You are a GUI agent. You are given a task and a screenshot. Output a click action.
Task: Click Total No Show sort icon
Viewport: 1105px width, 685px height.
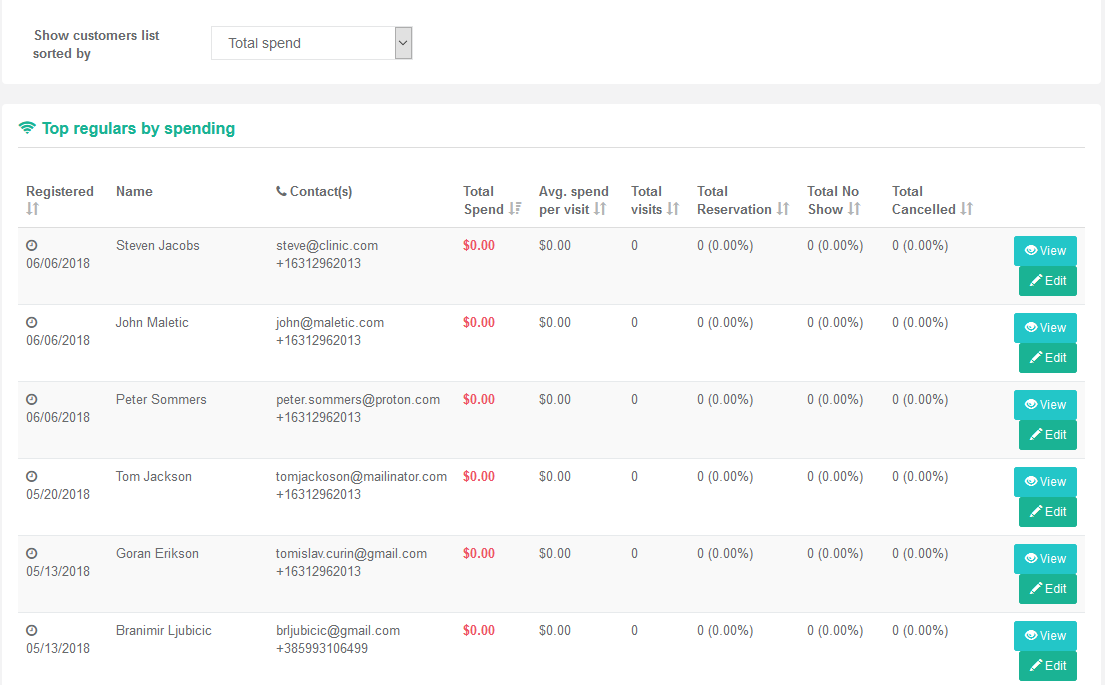pyautogui.click(x=854, y=209)
